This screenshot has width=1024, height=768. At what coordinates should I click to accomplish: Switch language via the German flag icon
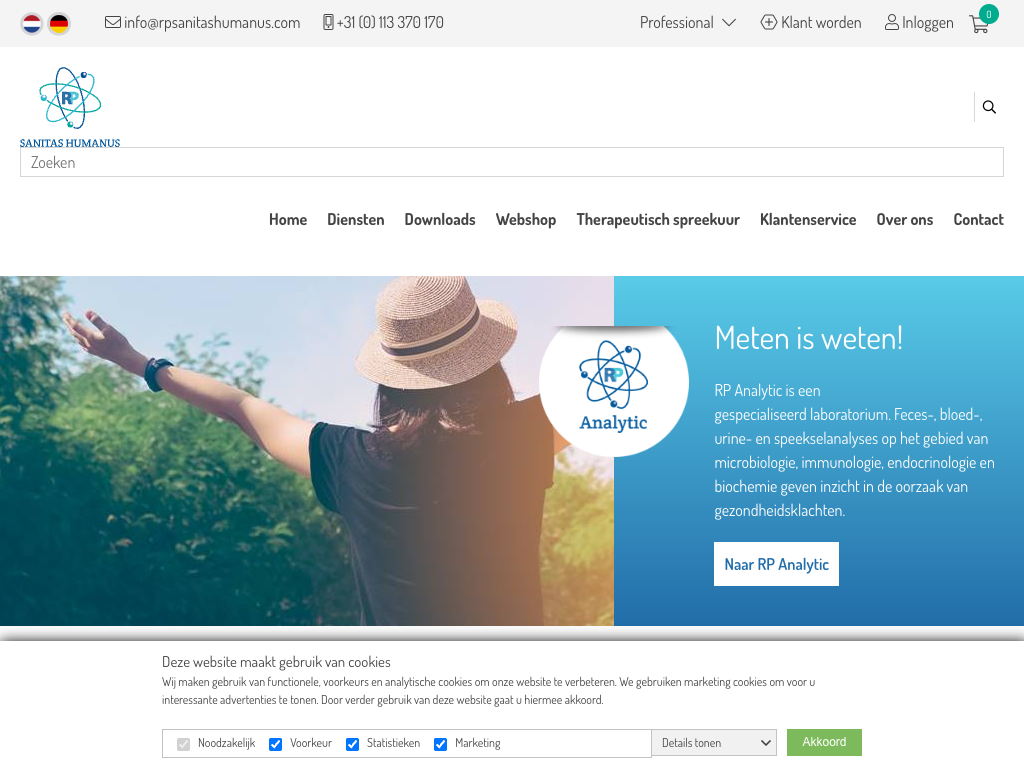pyautogui.click(x=59, y=24)
